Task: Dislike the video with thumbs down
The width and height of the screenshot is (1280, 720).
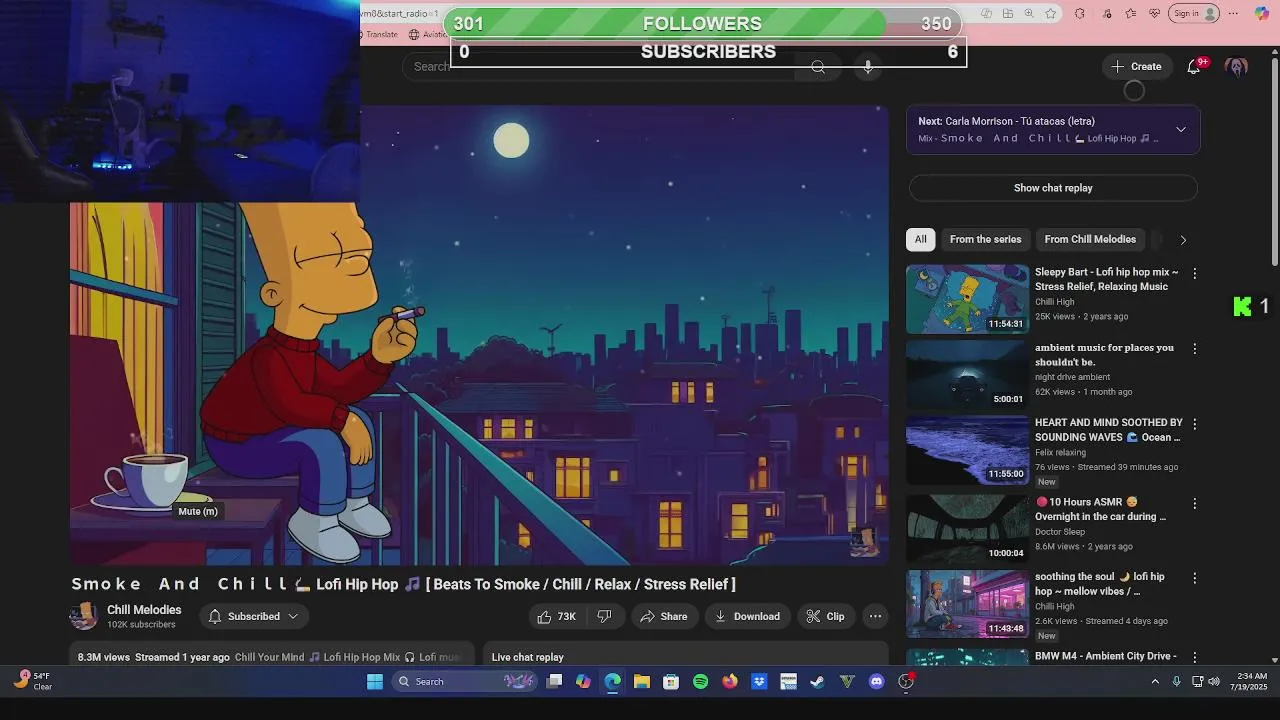Action: tap(604, 616)
